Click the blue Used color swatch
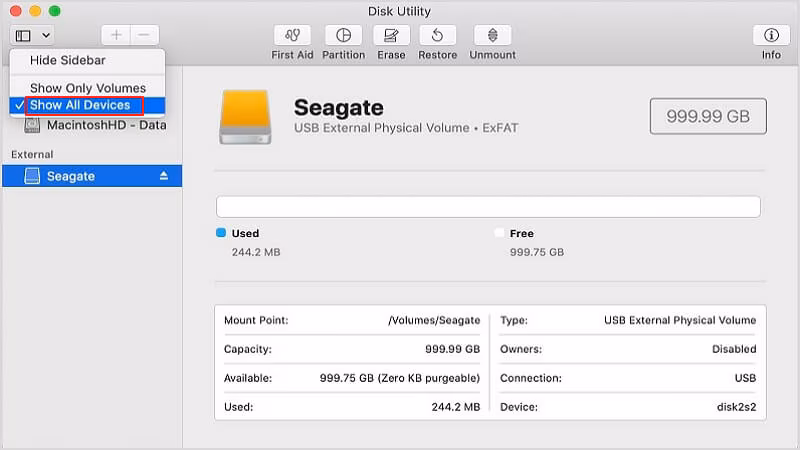800x450 pixels. [x=221, y=233]
